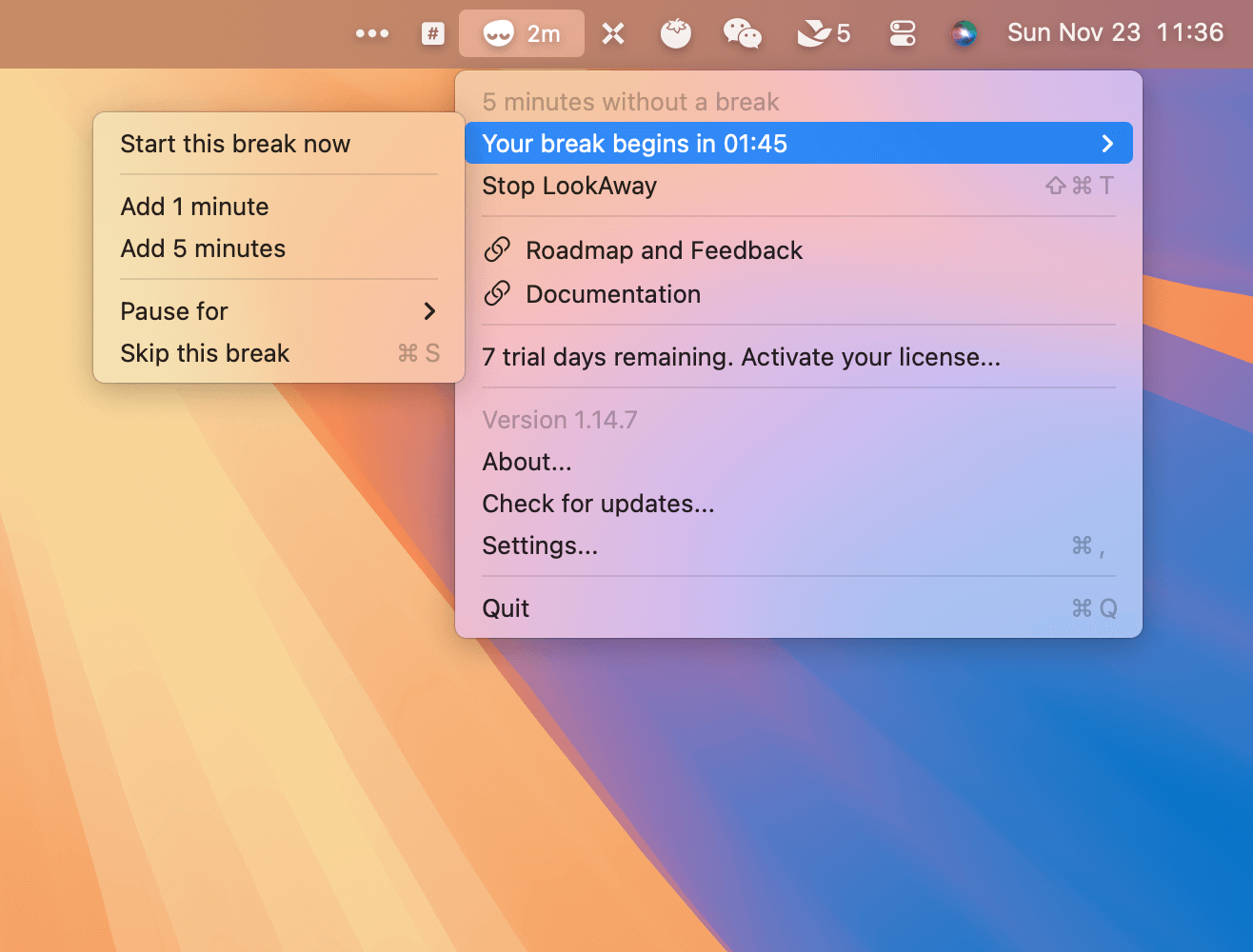Select Start this break now

[x=235, y=144]
